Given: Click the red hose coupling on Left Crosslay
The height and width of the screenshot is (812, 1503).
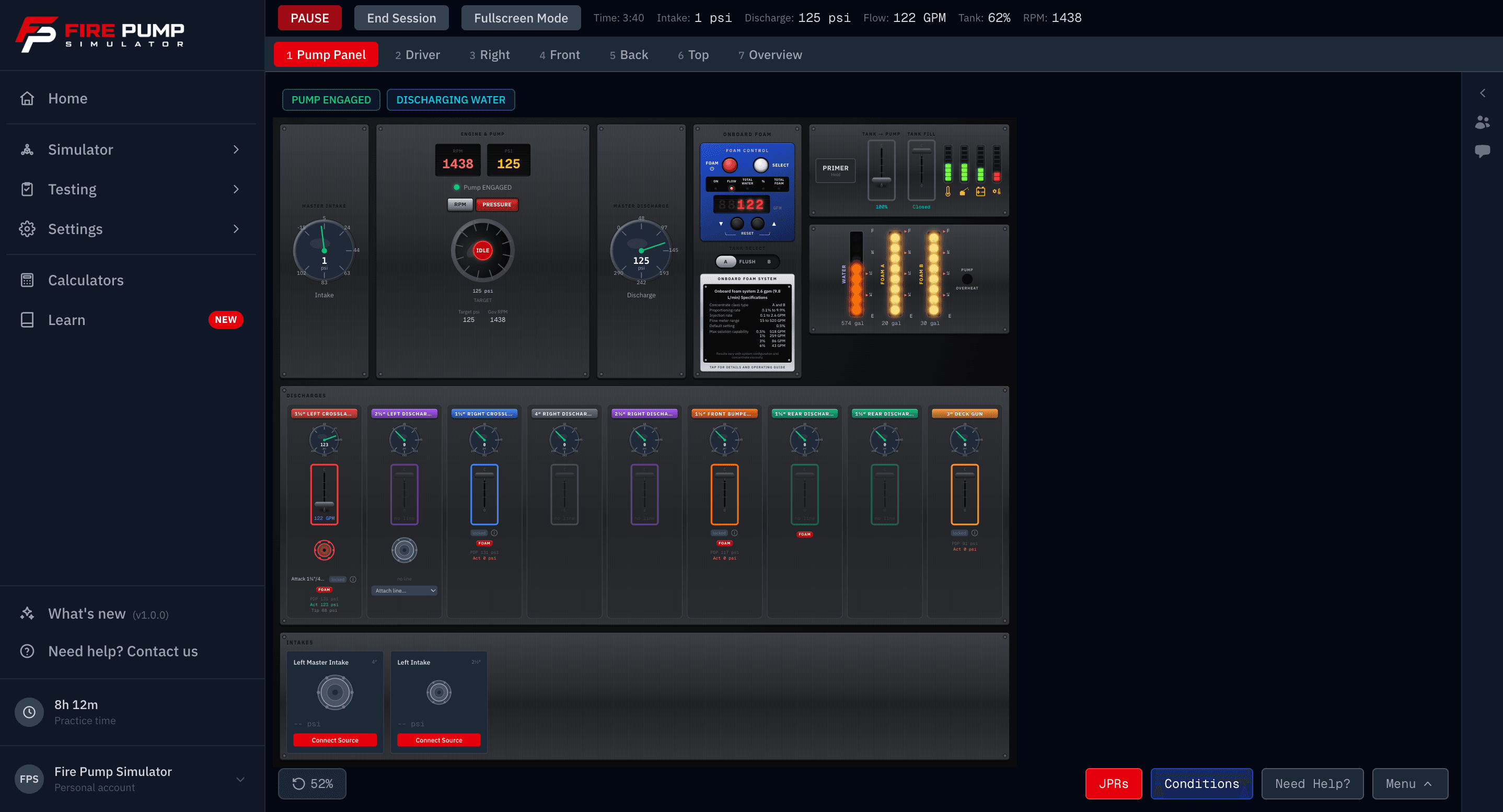Looking at the screenshot, I should (x=324, y=550).
